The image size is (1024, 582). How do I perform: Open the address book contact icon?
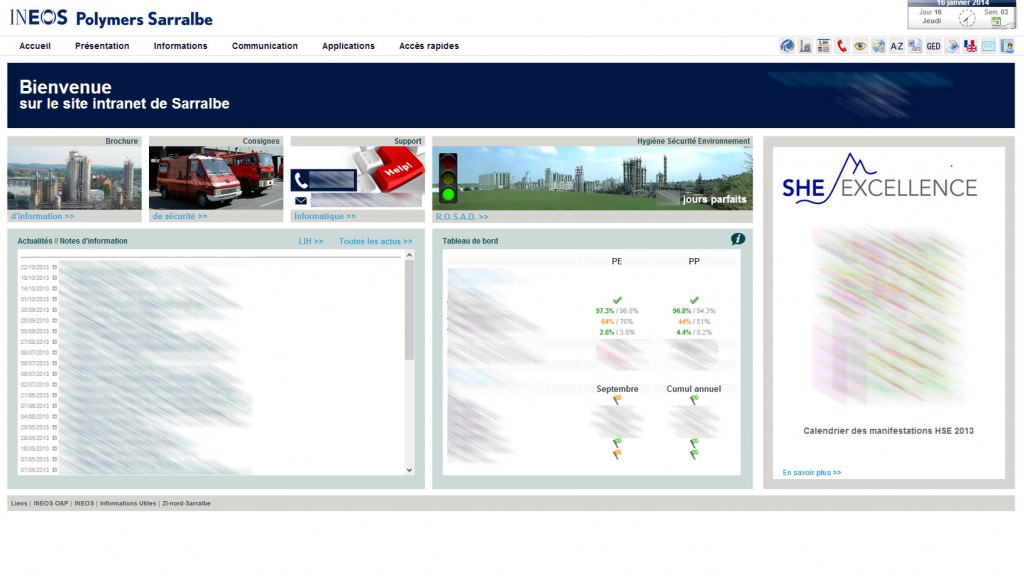(1007, 46)
